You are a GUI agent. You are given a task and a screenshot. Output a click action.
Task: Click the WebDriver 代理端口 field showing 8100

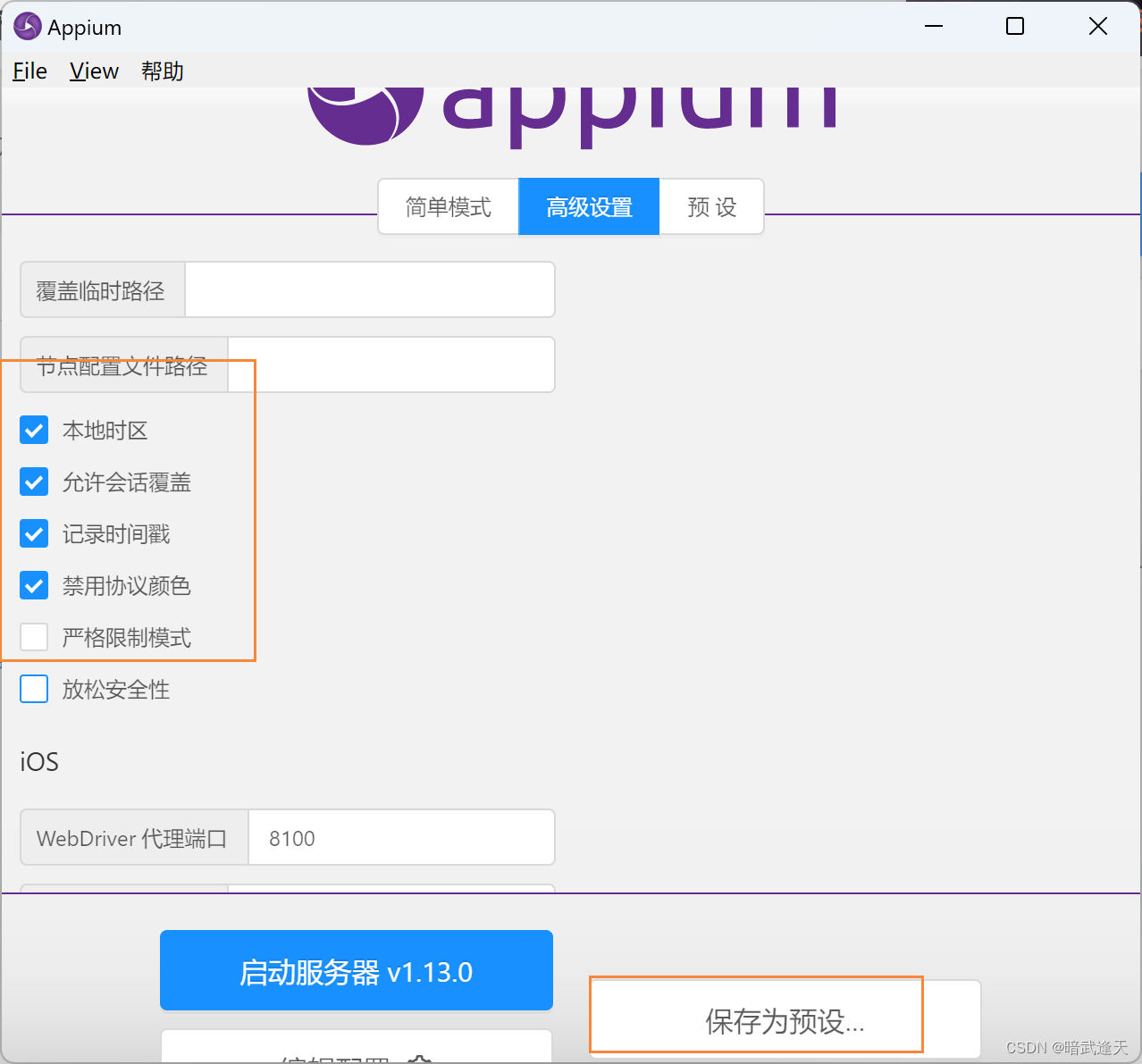tap(401, 838)
